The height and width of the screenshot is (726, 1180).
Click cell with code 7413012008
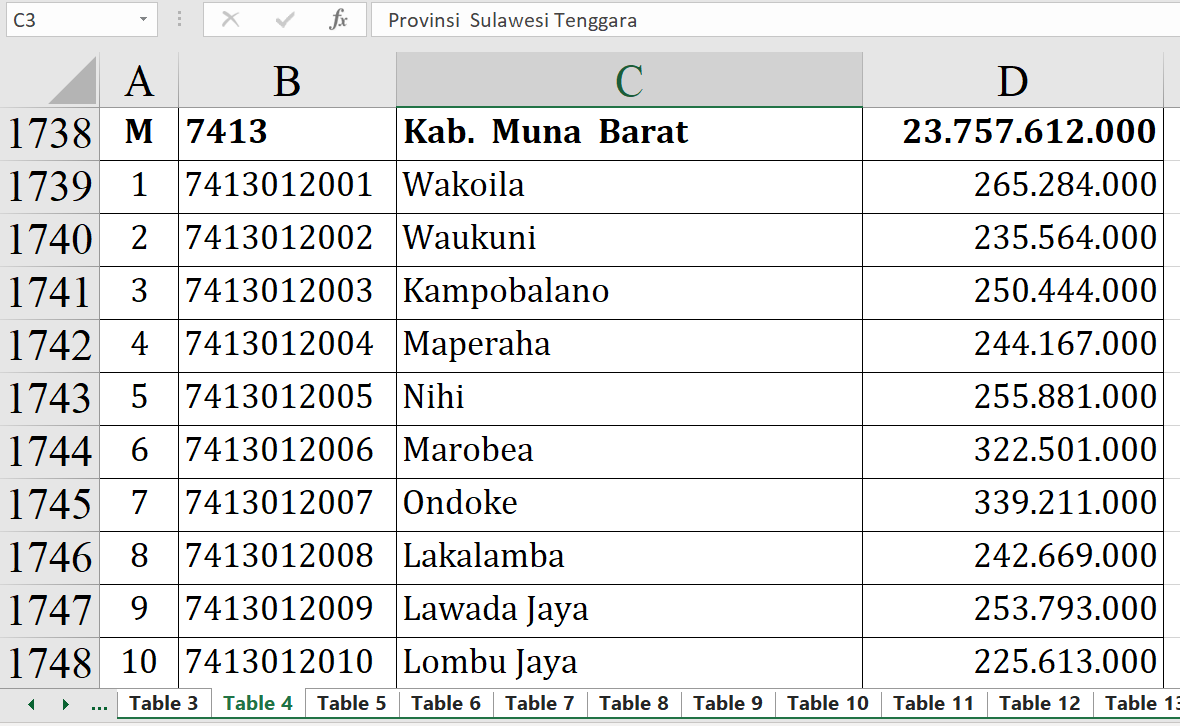tap(287, 557)
